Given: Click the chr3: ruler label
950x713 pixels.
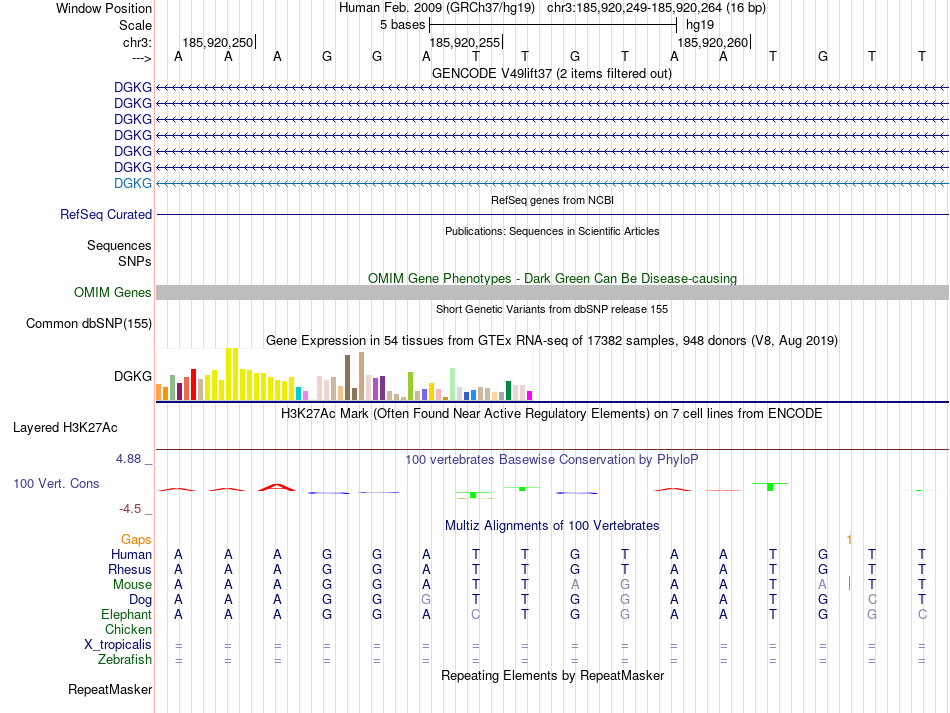Looking at the screenshot, I should [138, 42].
